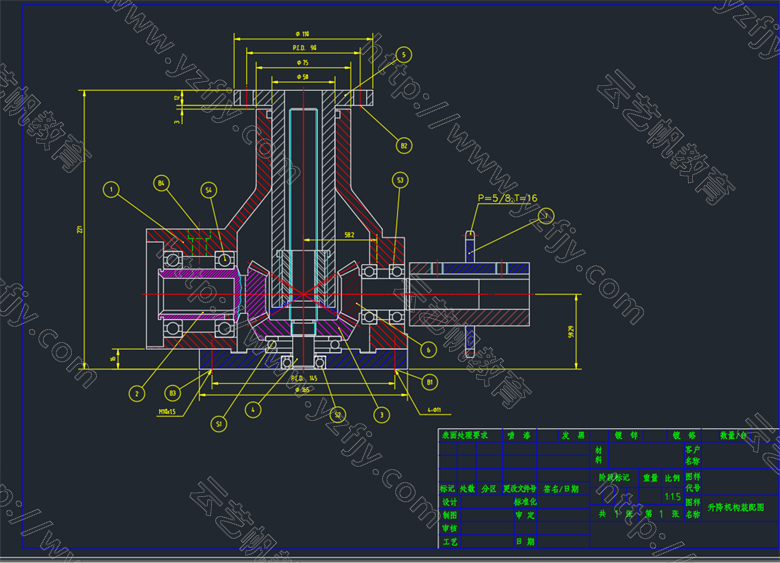Click the 材料 label in title block
Viewport: 780px width, 563px height.
pyautogui.click(x=599, y=455)
